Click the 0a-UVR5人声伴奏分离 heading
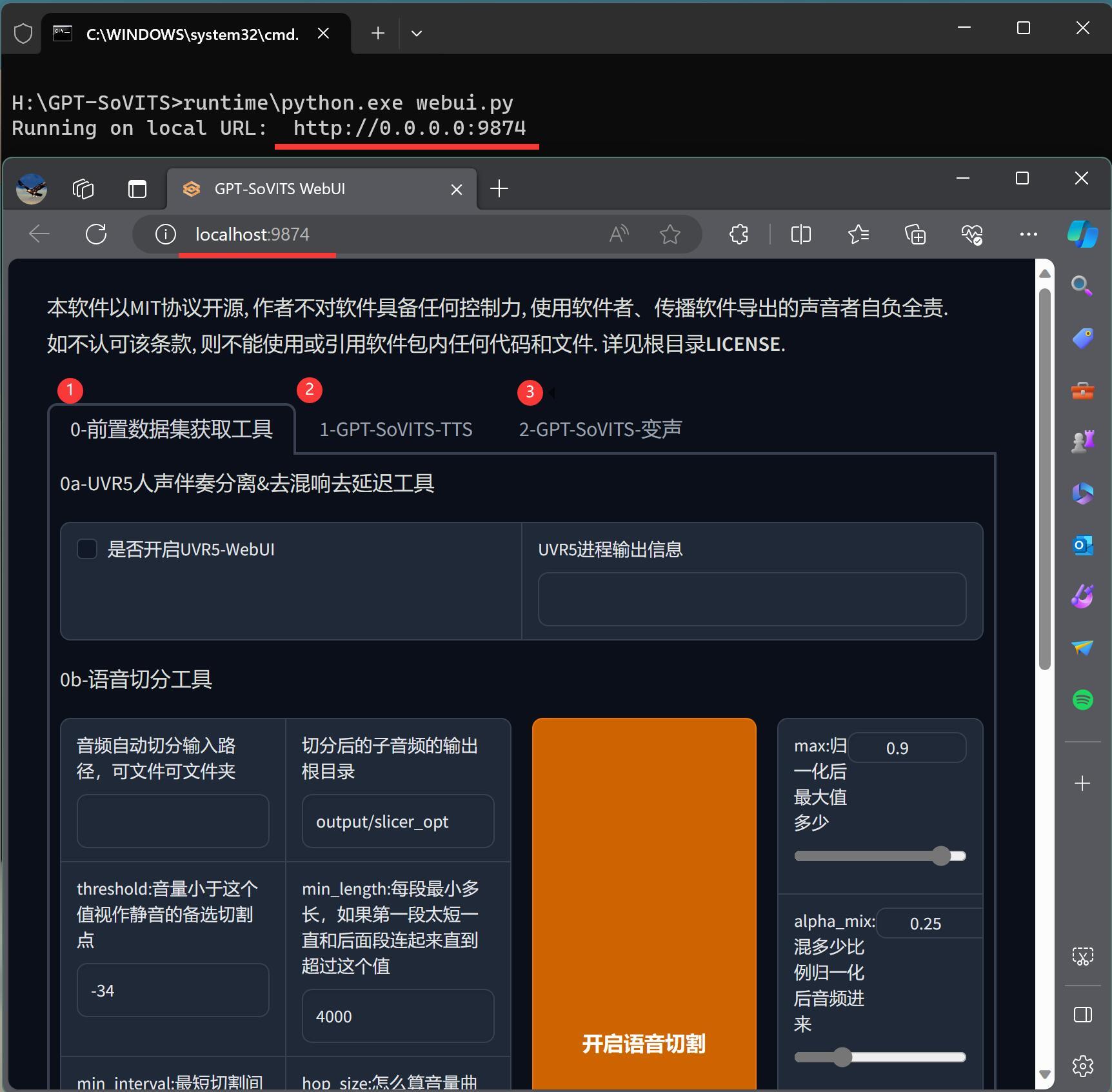 [247, 483]
